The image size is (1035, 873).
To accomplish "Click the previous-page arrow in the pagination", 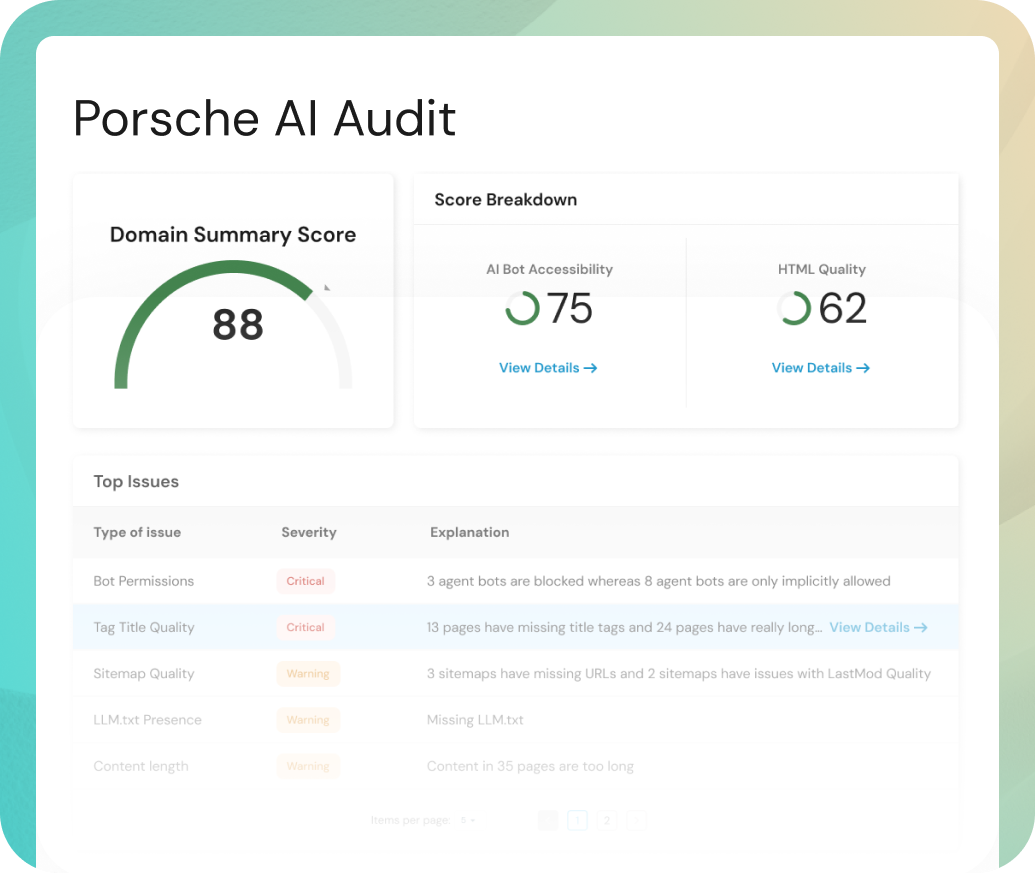I will click(x=547, y=820).
